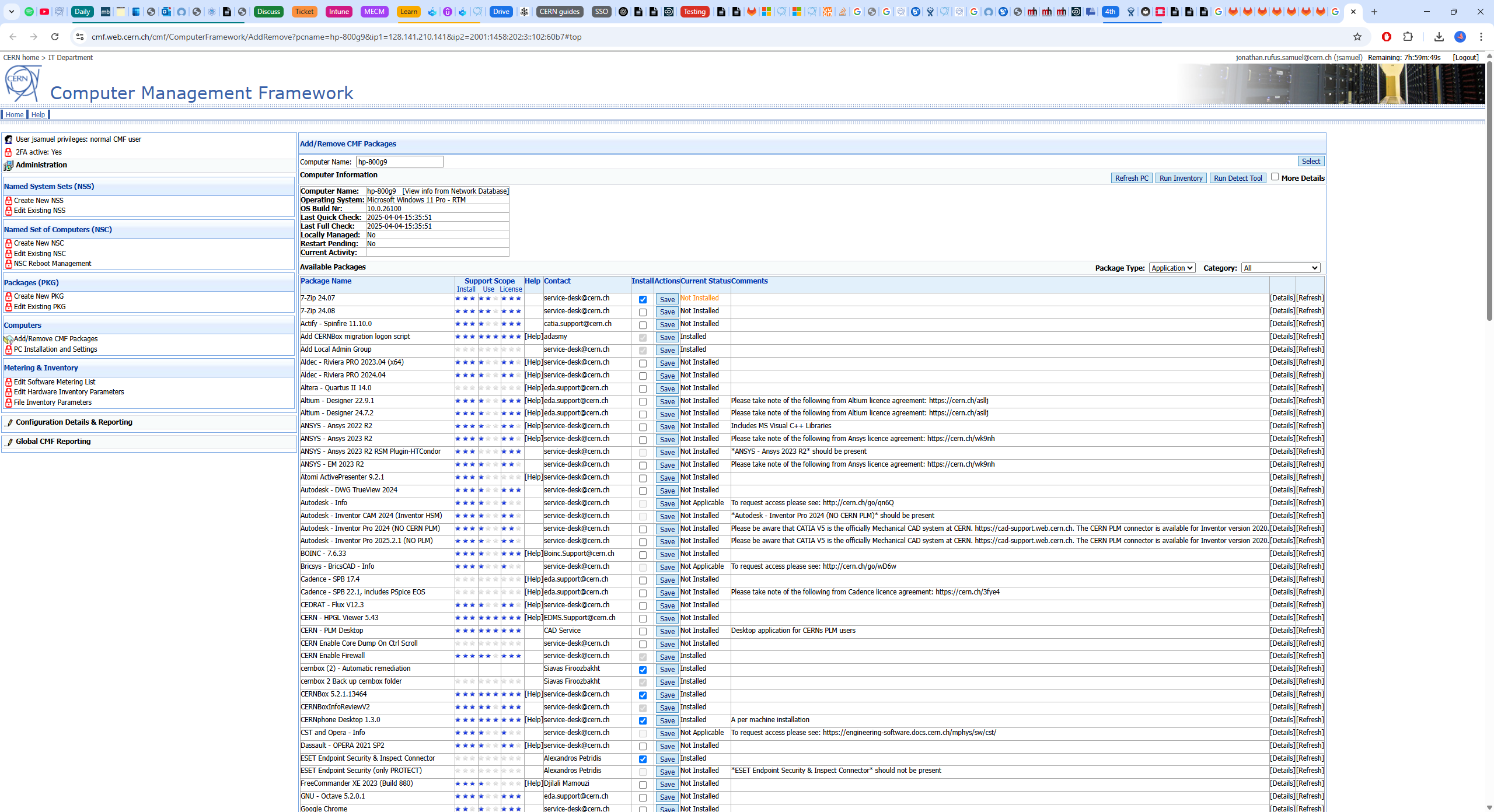
Task: Check Install for BOINC - 7.6.33
Action: click(643, 555)
